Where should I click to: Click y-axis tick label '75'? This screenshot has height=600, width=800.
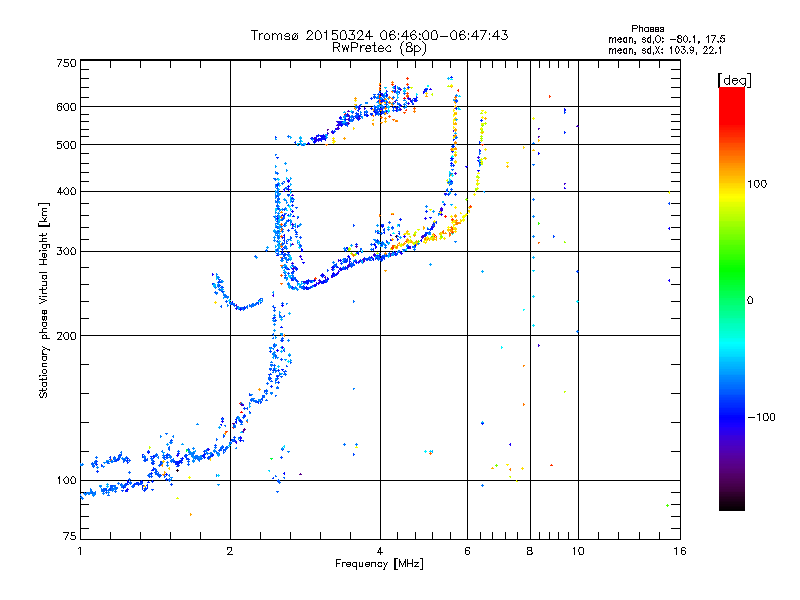(70, 536)
